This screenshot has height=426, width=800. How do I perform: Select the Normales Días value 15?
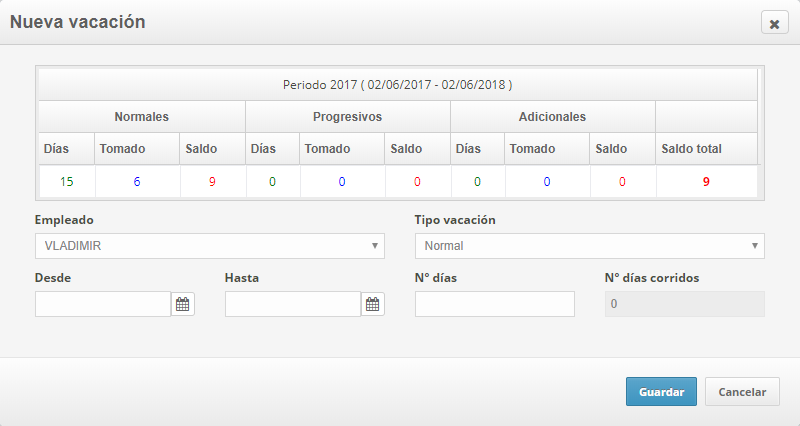[66, 182]
